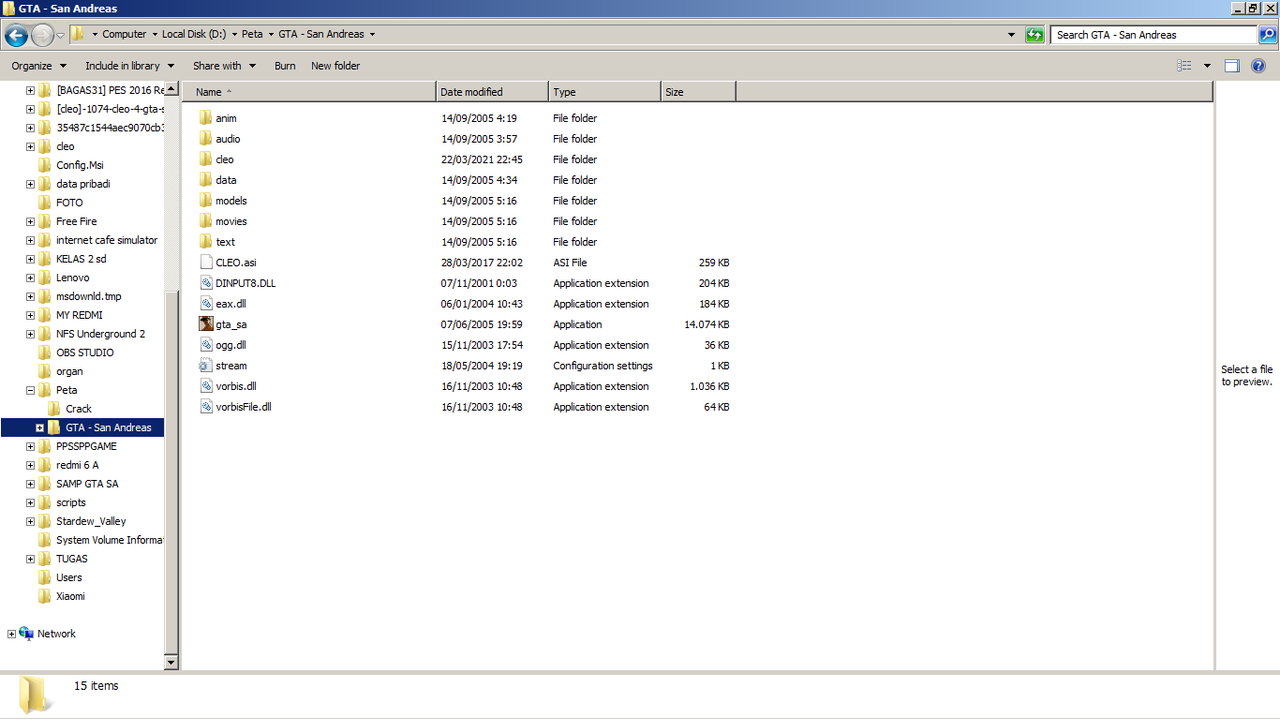
Task: Select the Xiaomi folder in tree
Action: tap(70, 597)
